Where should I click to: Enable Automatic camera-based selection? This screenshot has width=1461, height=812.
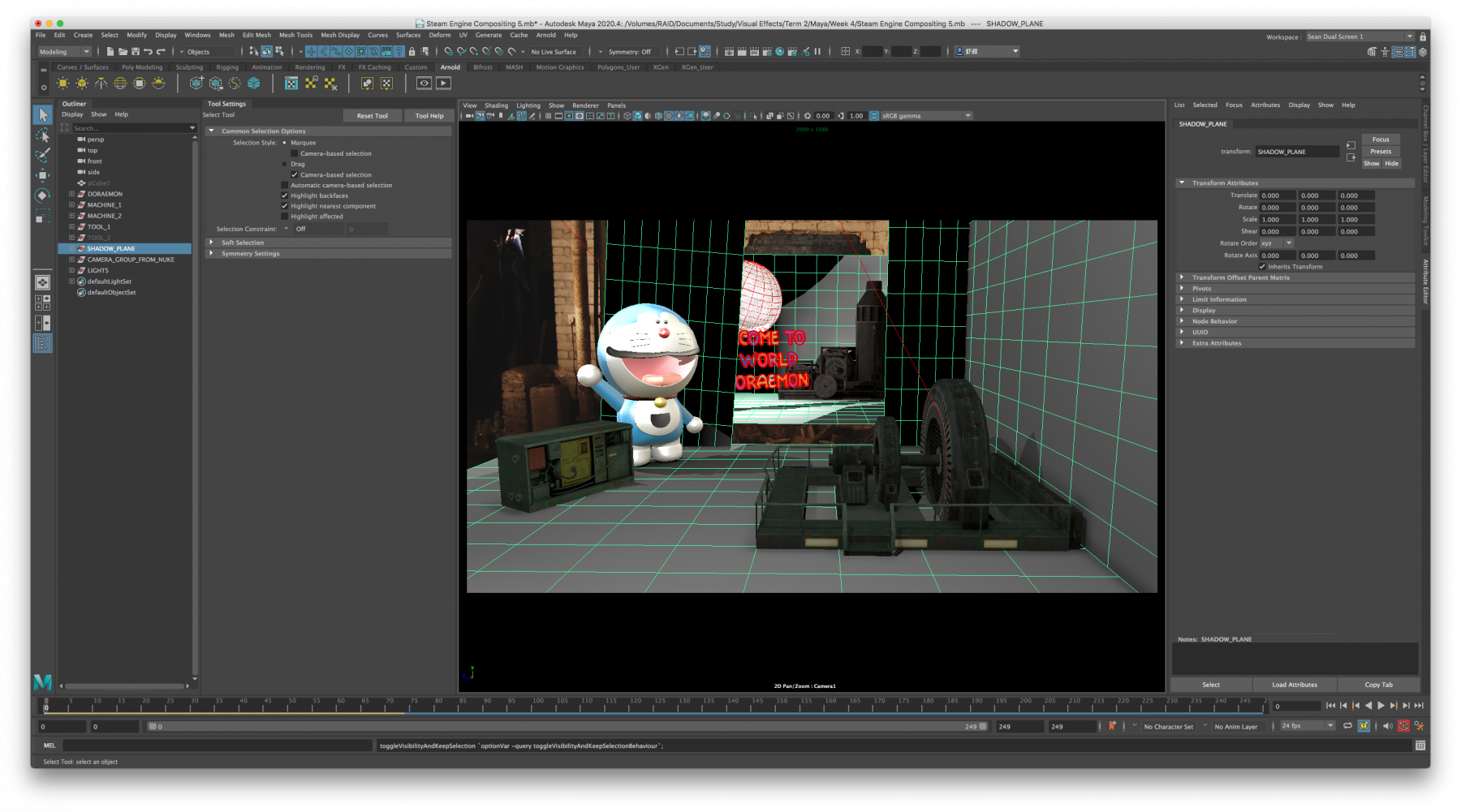pos(284,185)
